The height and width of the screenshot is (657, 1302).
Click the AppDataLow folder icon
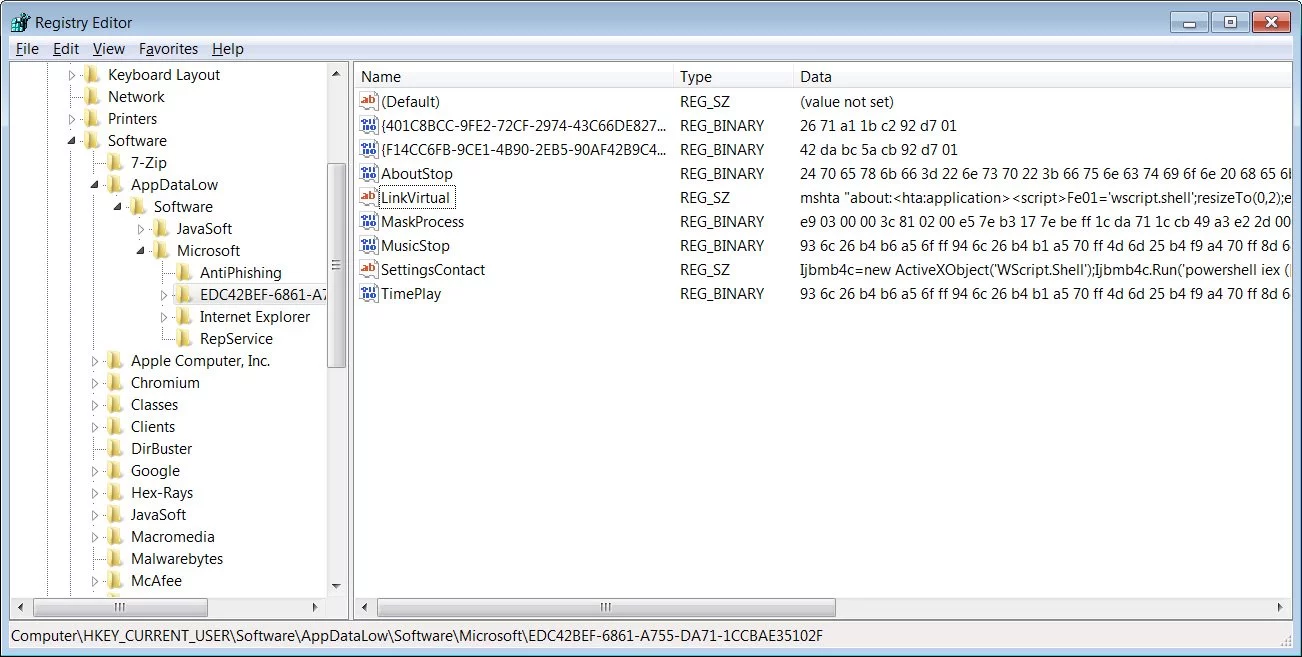116,185
